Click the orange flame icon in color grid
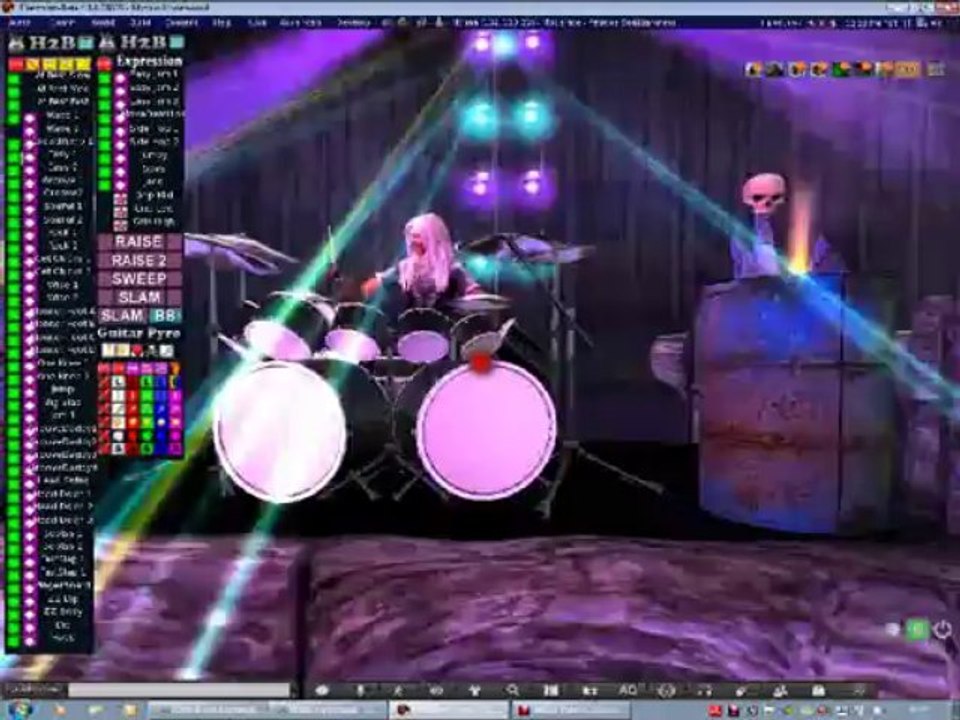Screen dimensions: 960x720 (174, 368)
